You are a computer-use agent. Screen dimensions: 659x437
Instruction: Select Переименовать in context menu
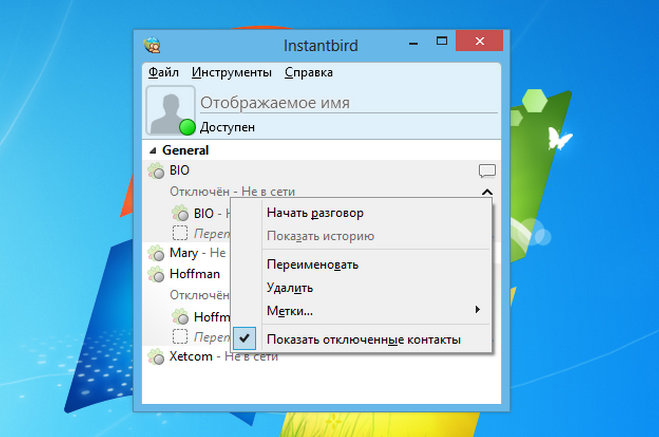pyautogui.click(x=361, y=265)
